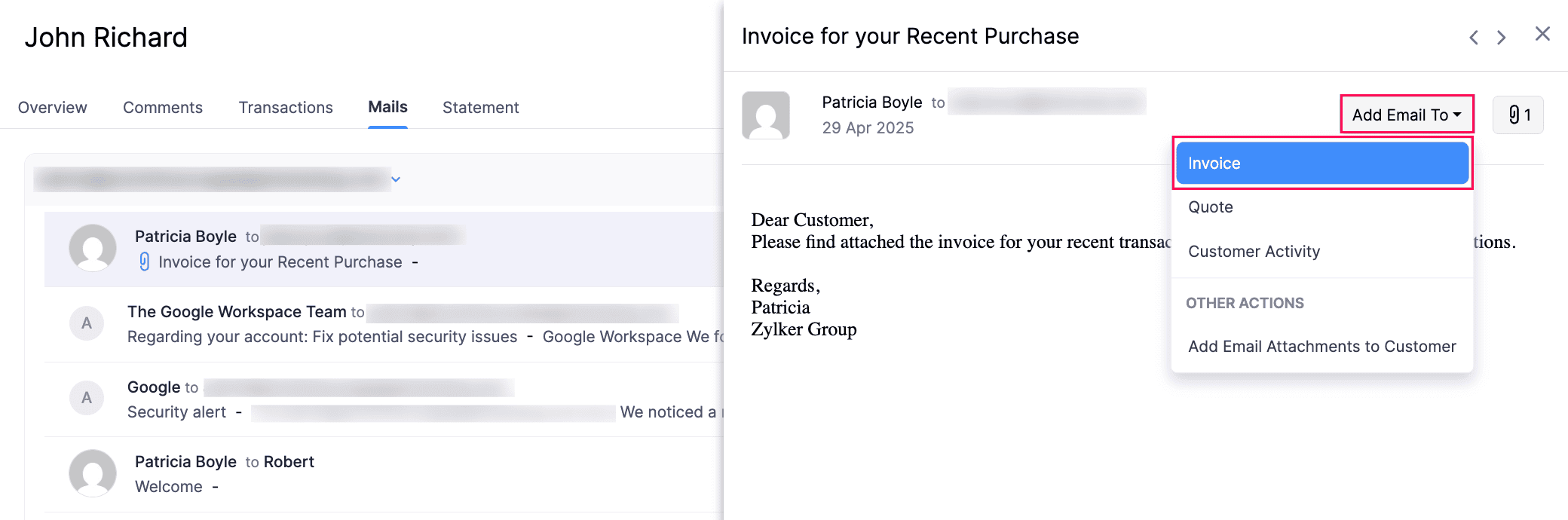Open the Statement tab
This screenshot has width=1568, height=520.
tap(480, 107)
